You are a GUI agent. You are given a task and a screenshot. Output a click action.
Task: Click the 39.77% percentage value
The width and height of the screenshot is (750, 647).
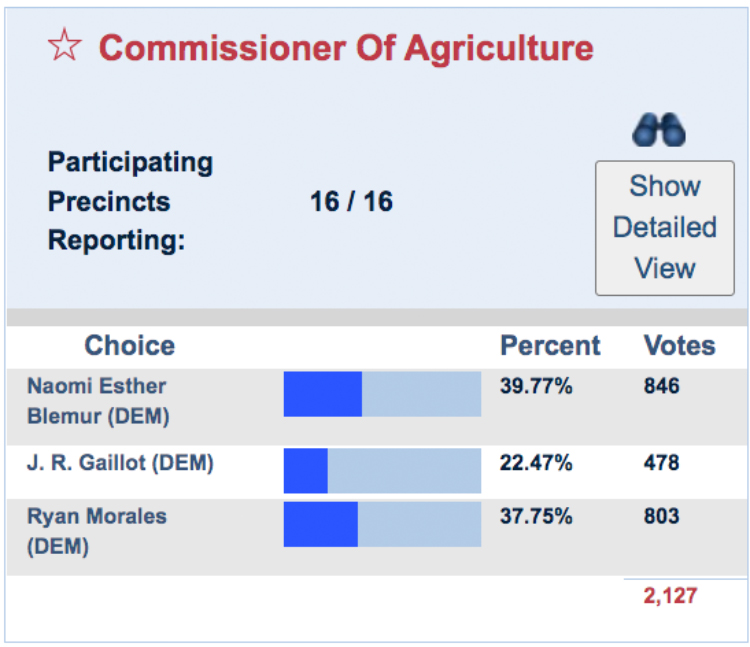click(x=536, y=386)
